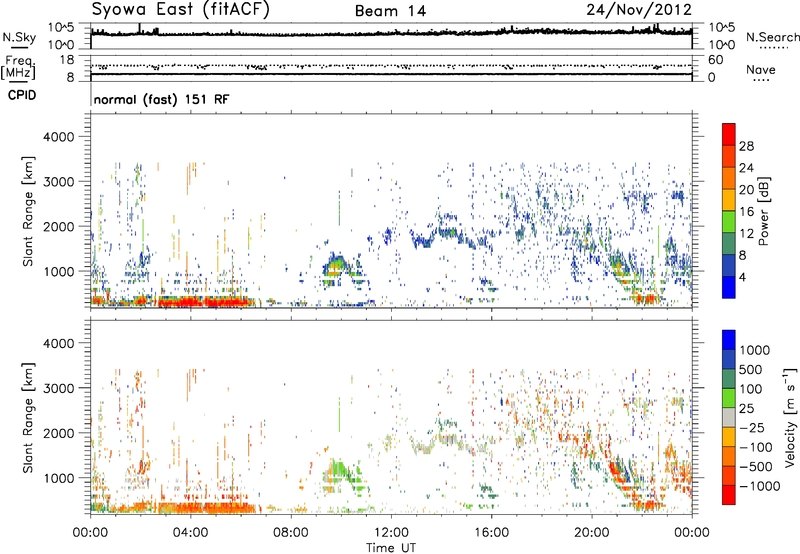Click the +100 label on velocity scale

(x=751, y=389)
